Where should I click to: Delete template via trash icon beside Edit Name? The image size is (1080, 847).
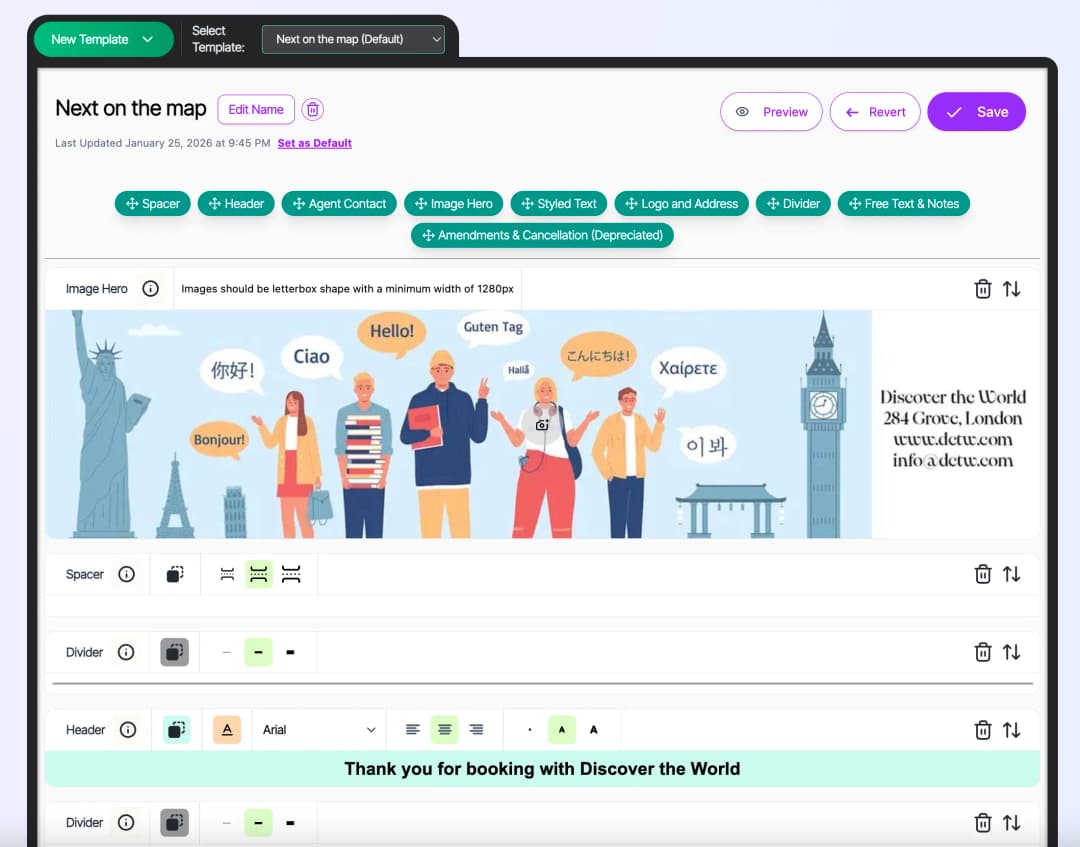pyautogui.click(x=313, y=110)
